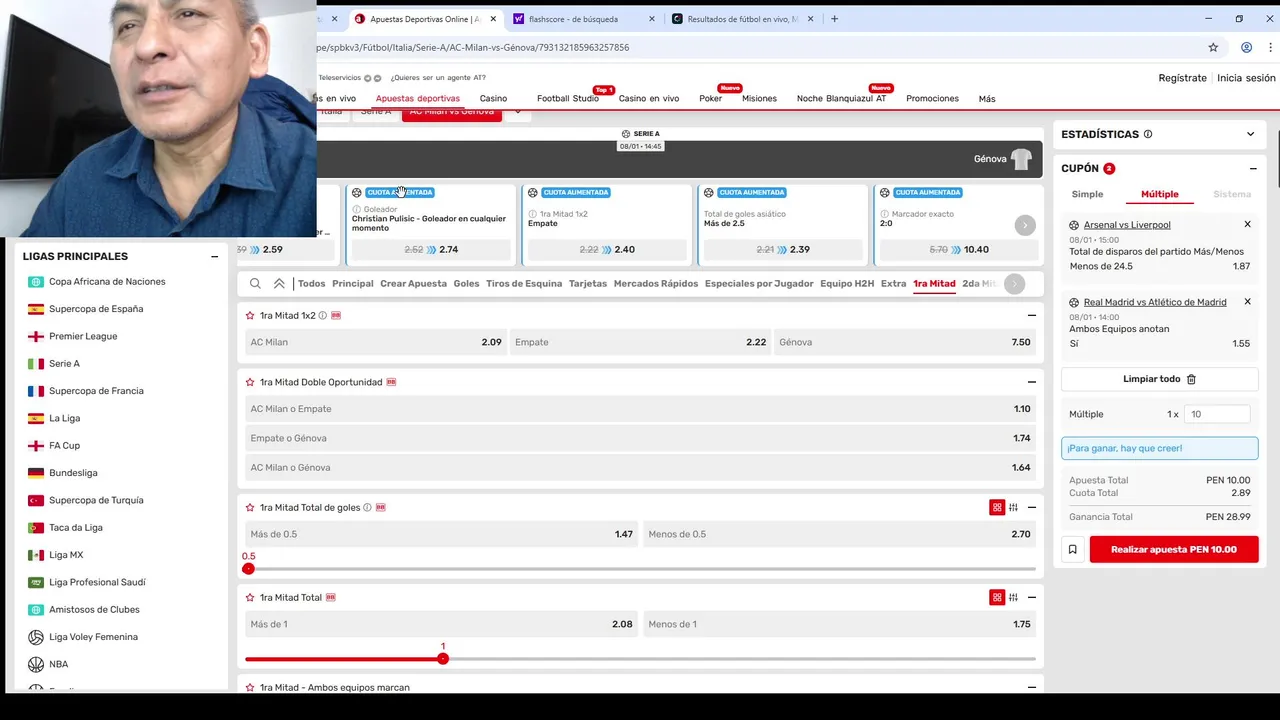The width and height of the screenshot is (1280, 720).
Task: Remove Real Madrid vs Atlético de Madrid selection
Action: [1247, 301]
